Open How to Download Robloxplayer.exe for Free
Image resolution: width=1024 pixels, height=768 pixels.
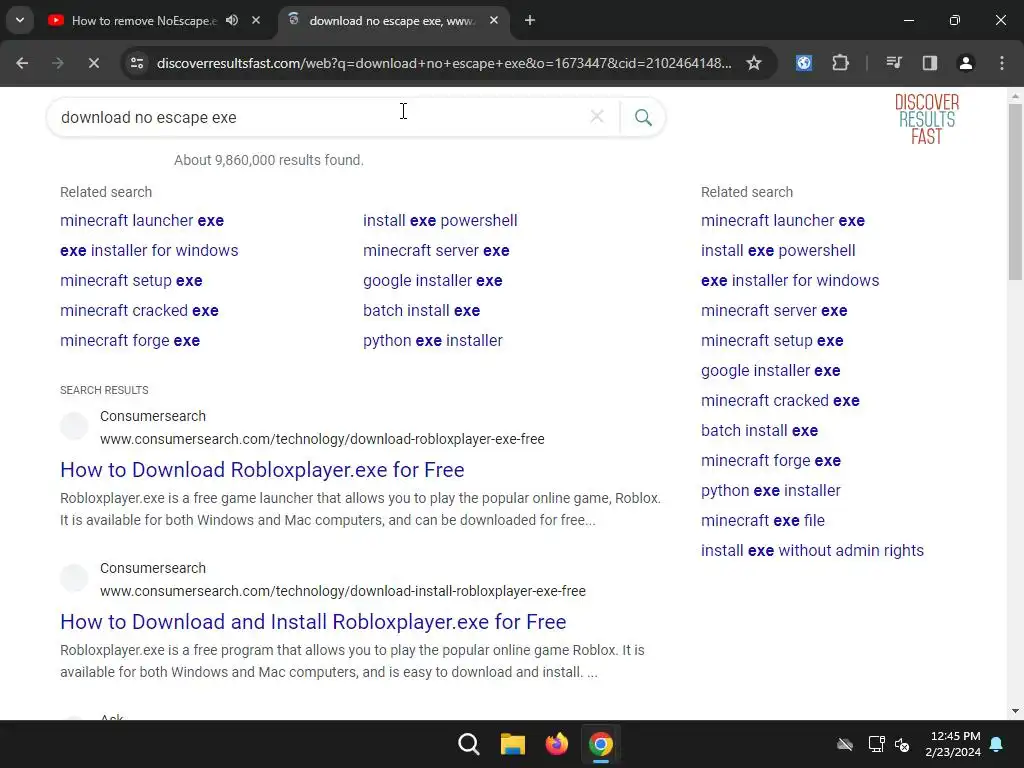click(262, 470)
